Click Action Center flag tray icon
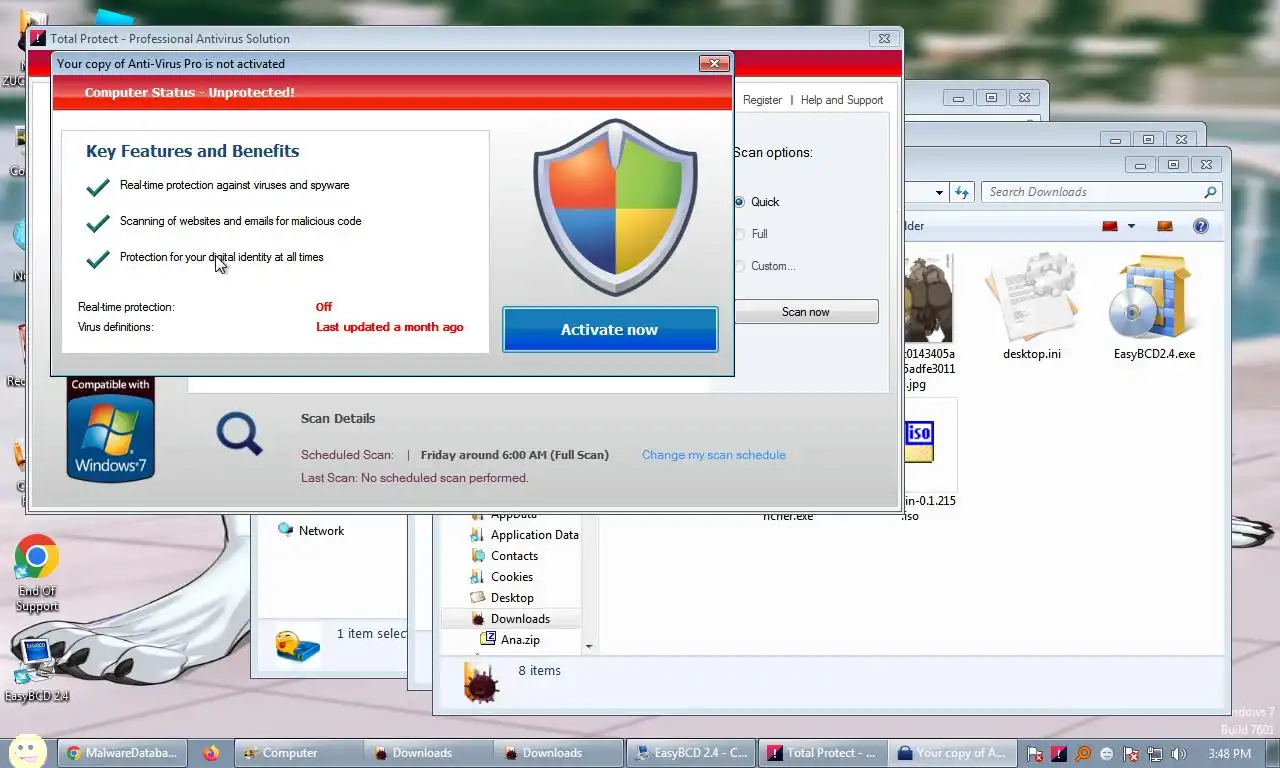The image size is (1280, 768). pos(1035,754)
